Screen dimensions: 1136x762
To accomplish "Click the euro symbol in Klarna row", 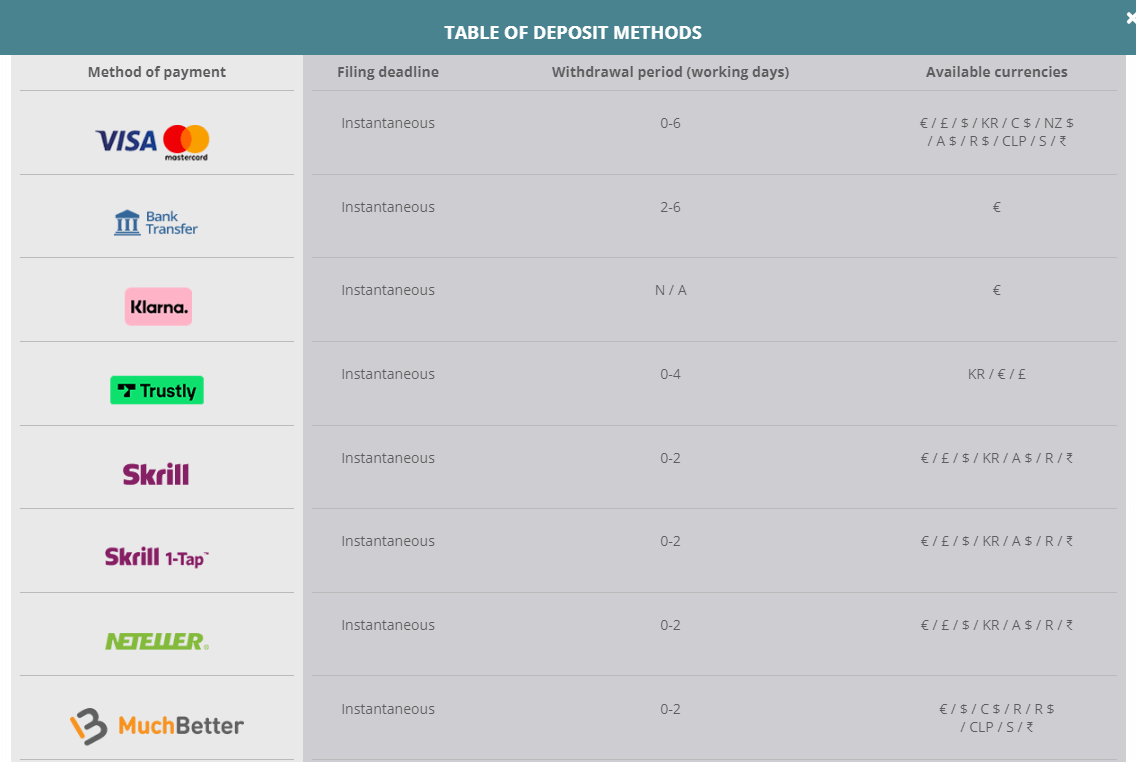I will [996, 290].
